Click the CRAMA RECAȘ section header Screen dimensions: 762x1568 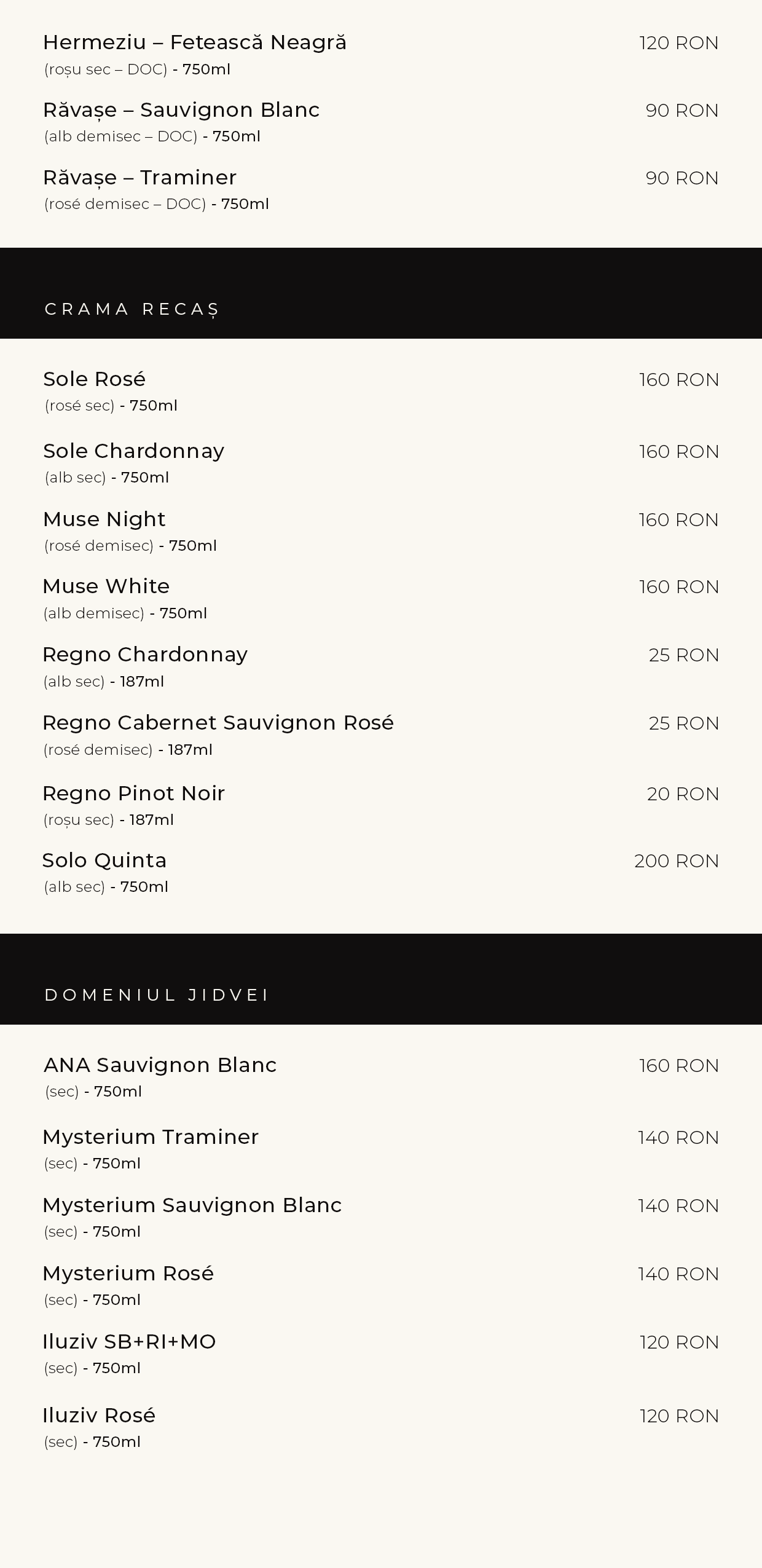[x=132, y=309]
